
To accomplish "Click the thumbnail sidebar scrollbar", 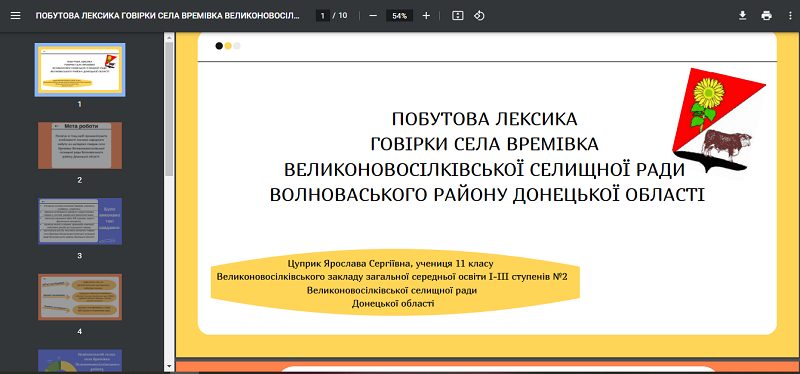I will pyautogui.click(x=169, y=110).
